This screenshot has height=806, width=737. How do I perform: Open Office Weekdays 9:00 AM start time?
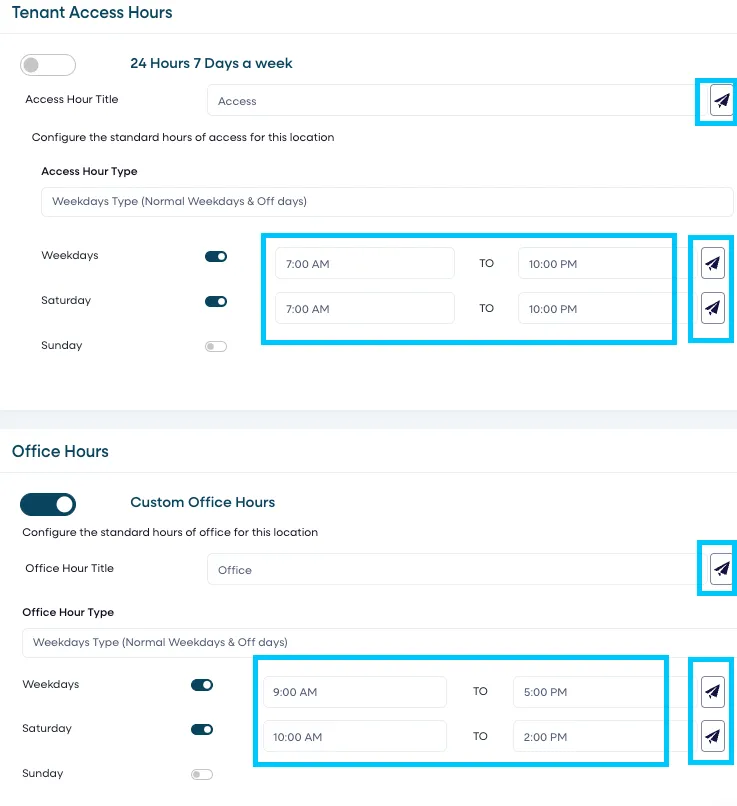click(x=355, y=691)
